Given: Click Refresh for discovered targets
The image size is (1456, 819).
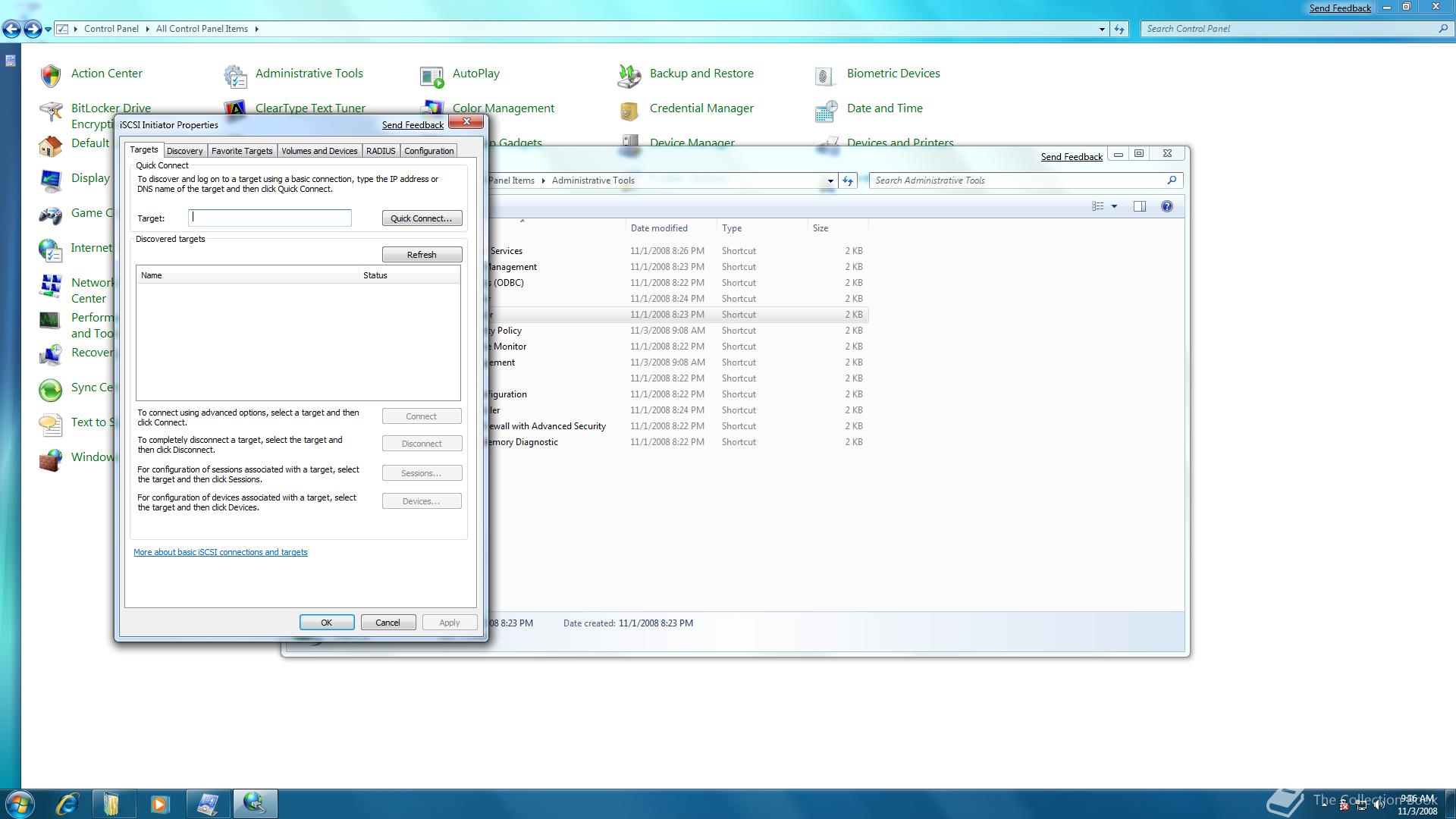Looking at the screenshot, I should click(422, 255).
